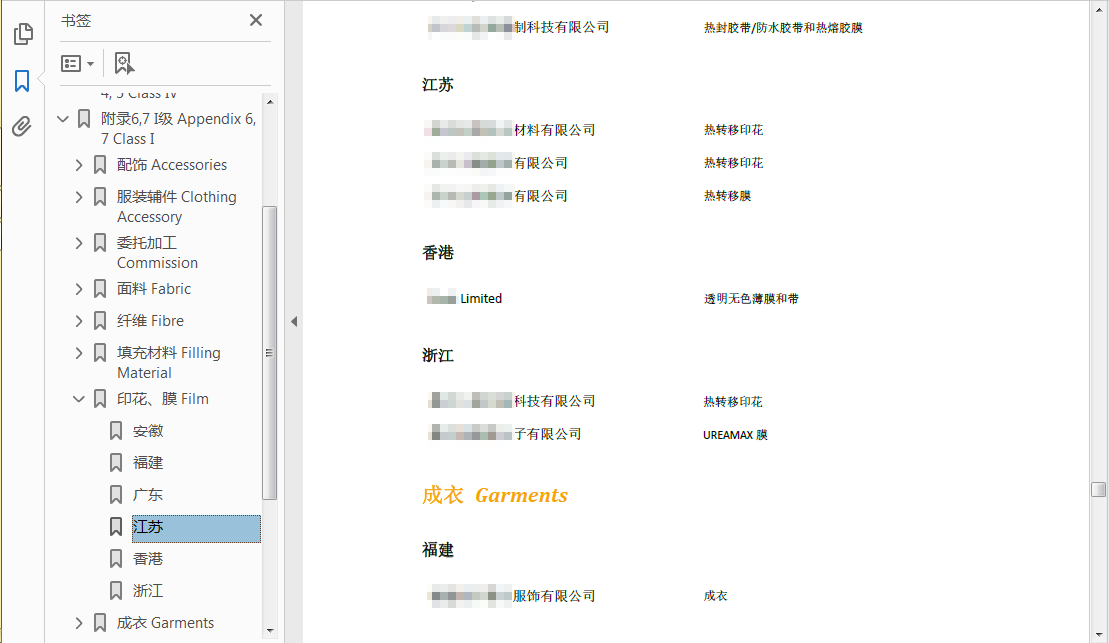Open the bookmark options dropdown menu

(x=78, y=63)
